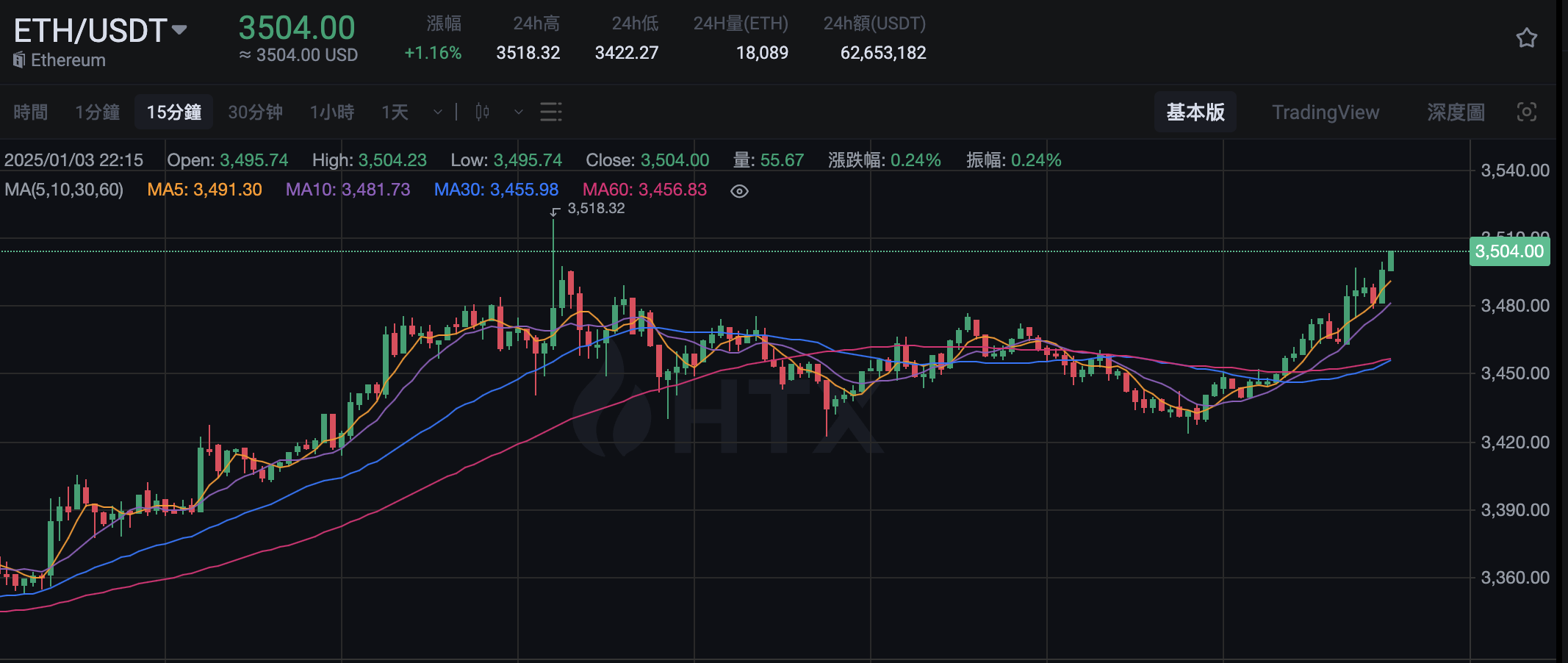1568x663 pixels.
Task: Click the green +1.16% change indicator
Action: pos(433,52)
